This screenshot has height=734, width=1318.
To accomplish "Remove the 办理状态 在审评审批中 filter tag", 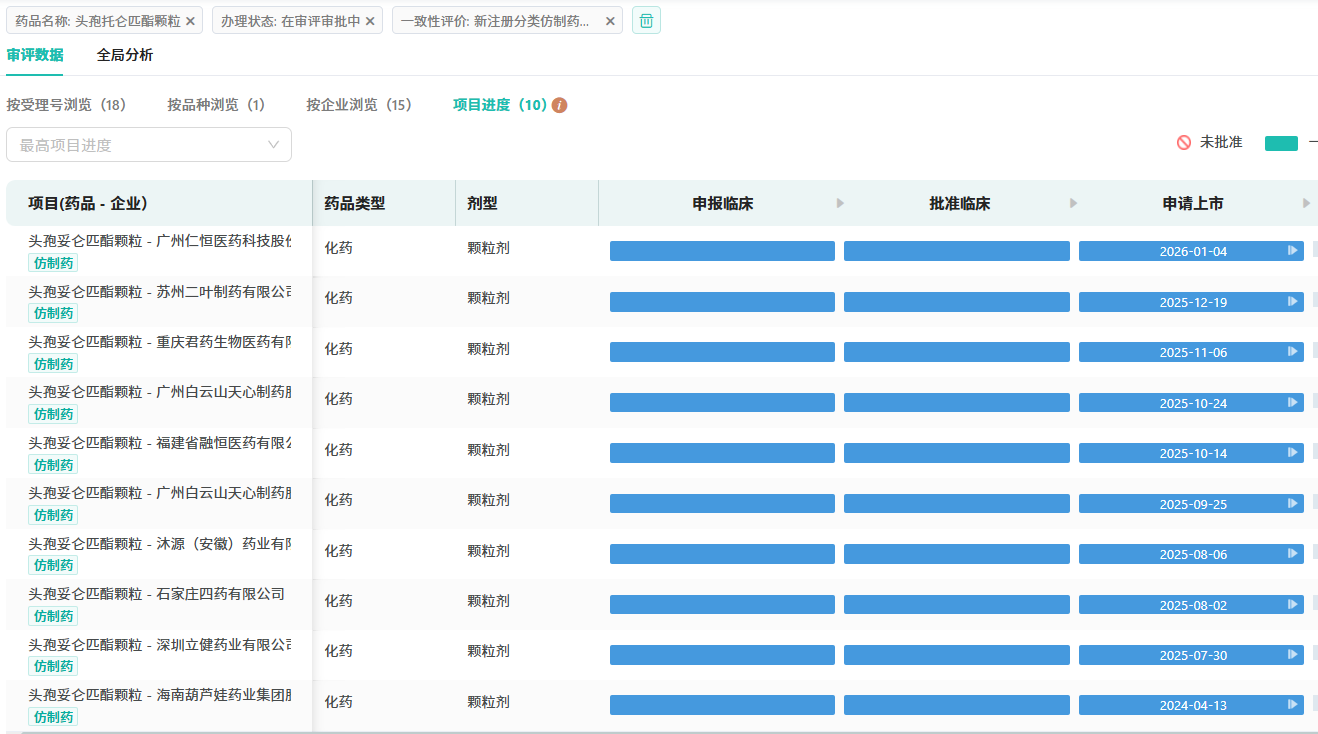I will click(370, 21).
